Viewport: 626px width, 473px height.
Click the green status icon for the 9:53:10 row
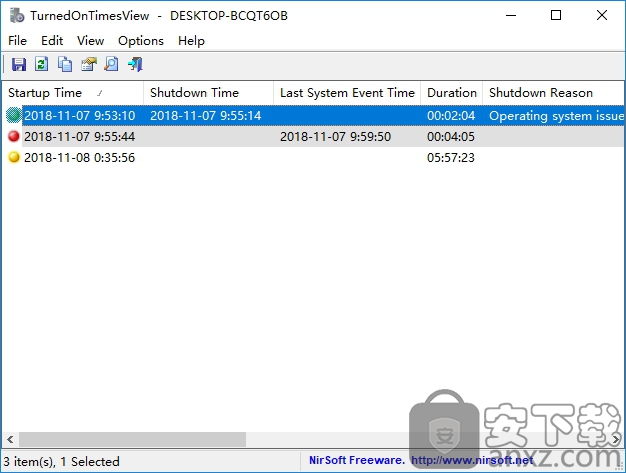[14, 115]
